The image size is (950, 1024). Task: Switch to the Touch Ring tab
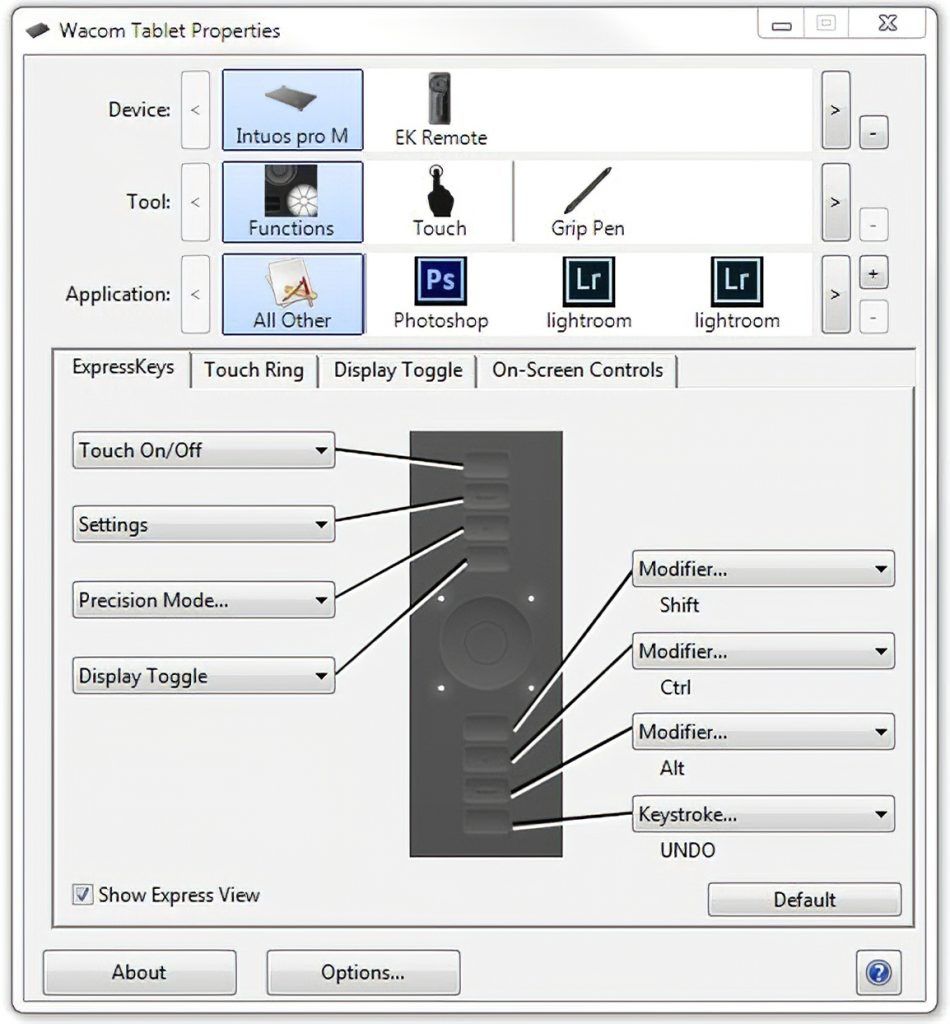pos(254,370)
